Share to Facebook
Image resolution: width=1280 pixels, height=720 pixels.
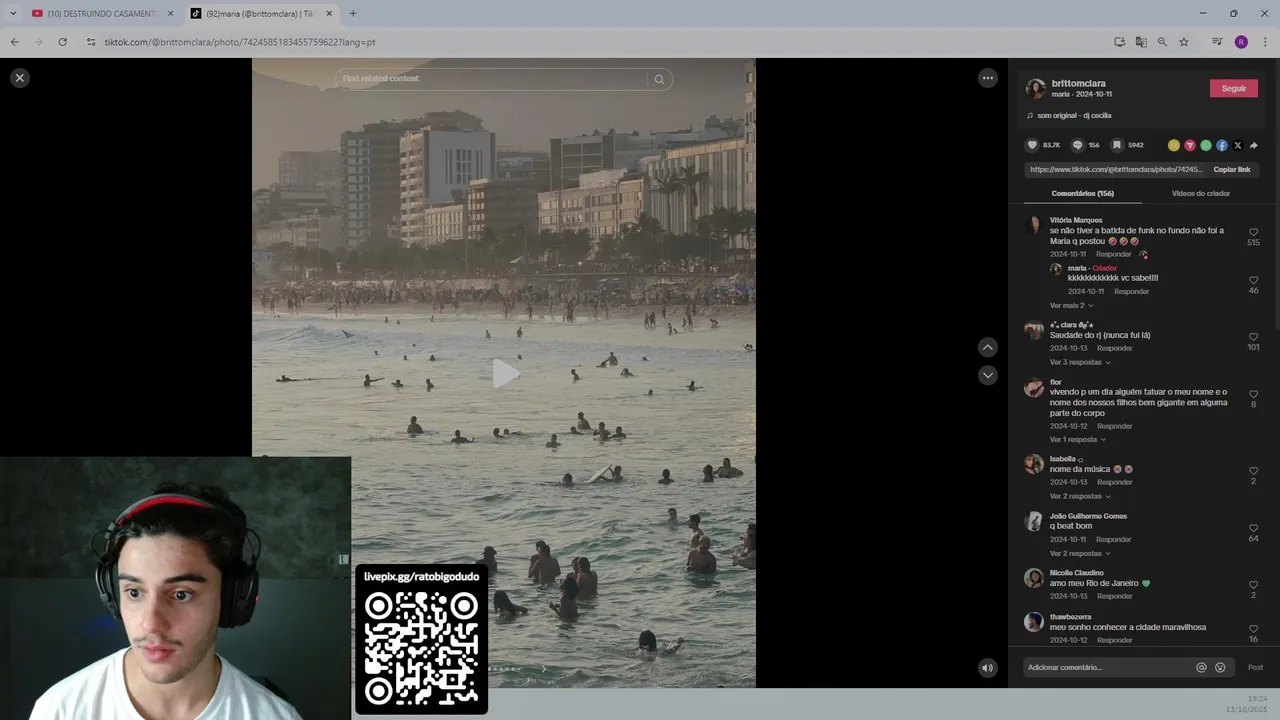(x=1222, y=145)
